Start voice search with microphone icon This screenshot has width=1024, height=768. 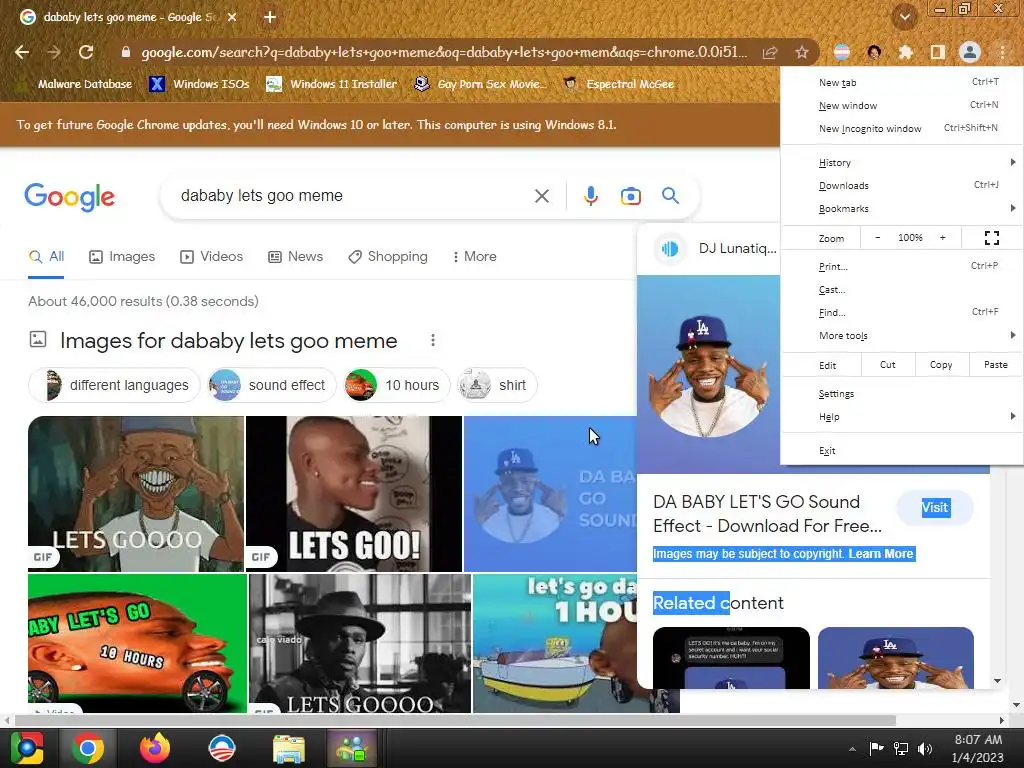coord(590,196)
